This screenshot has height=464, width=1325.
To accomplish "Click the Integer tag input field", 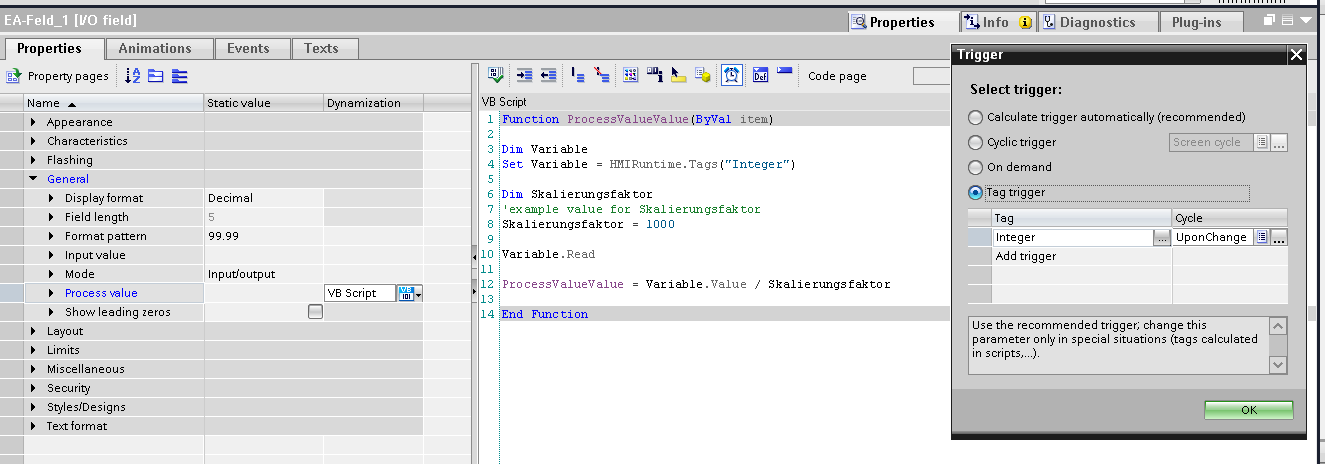I will click(1072, 237).
